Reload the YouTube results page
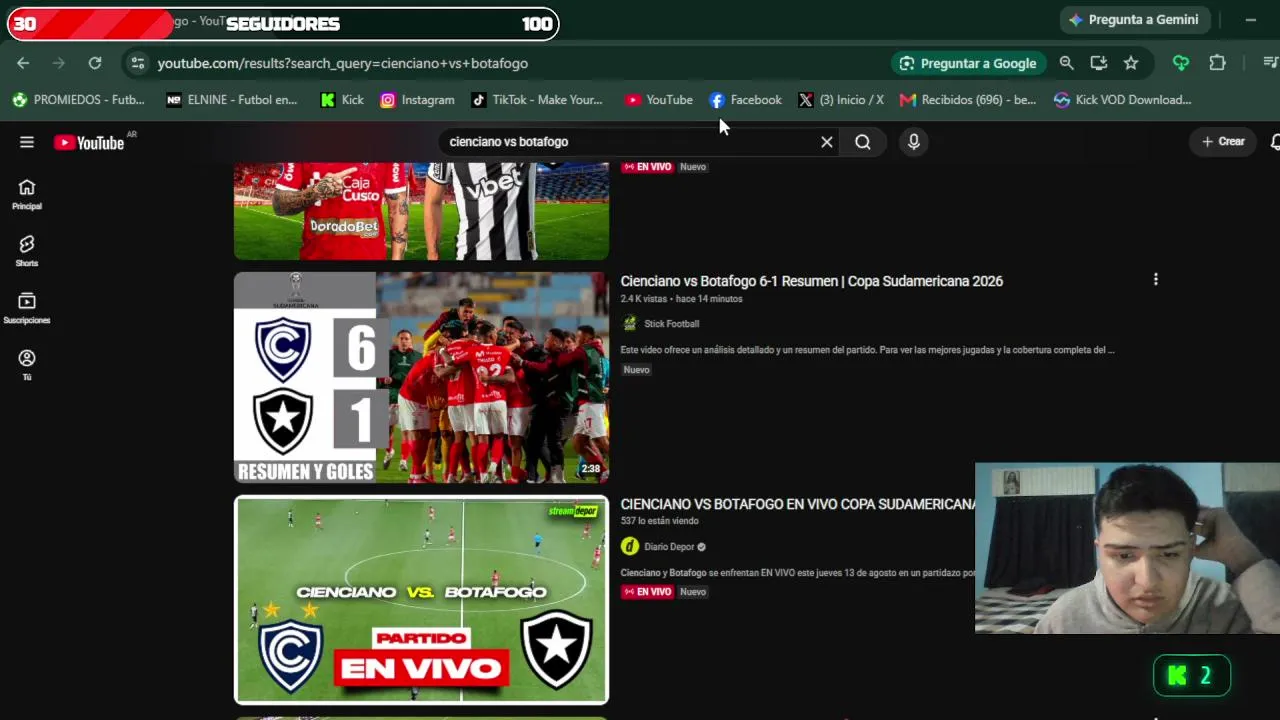1280x720 pixels. 95,63
